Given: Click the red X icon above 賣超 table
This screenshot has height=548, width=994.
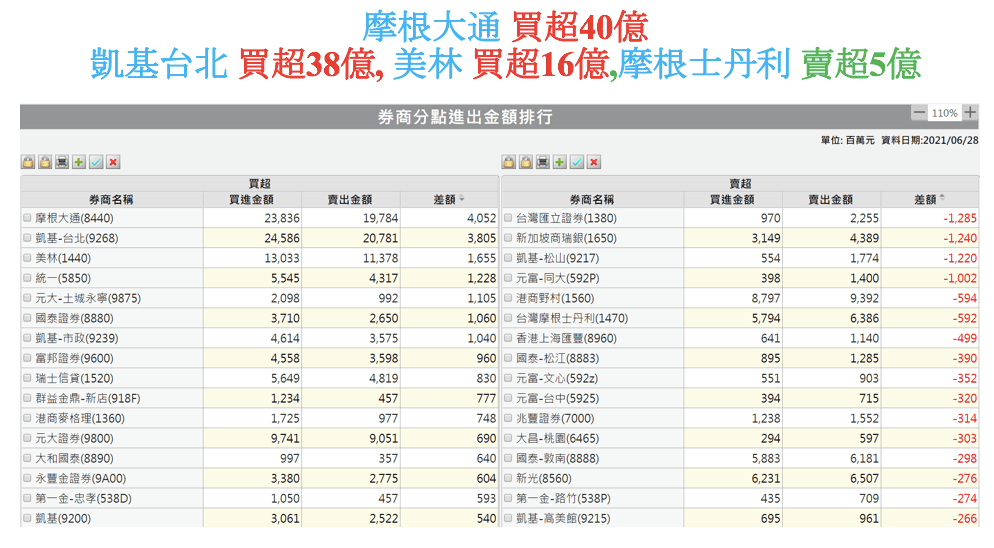Looking at the screenshot, I should pyautogui.click(x=594, y=162).
